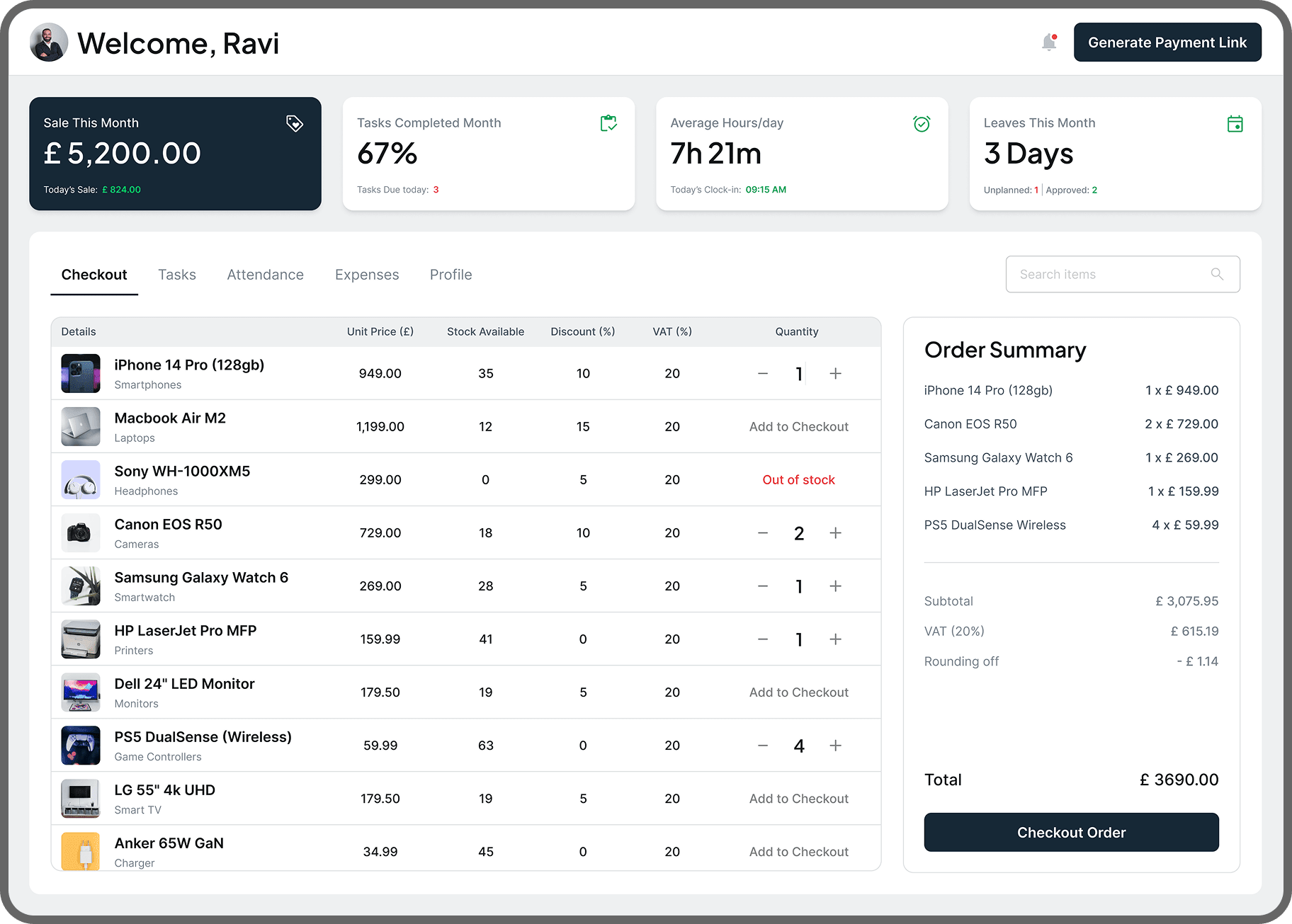
Task: Add Macbook Air M2 to Checkout
Action: coord(798,426)
